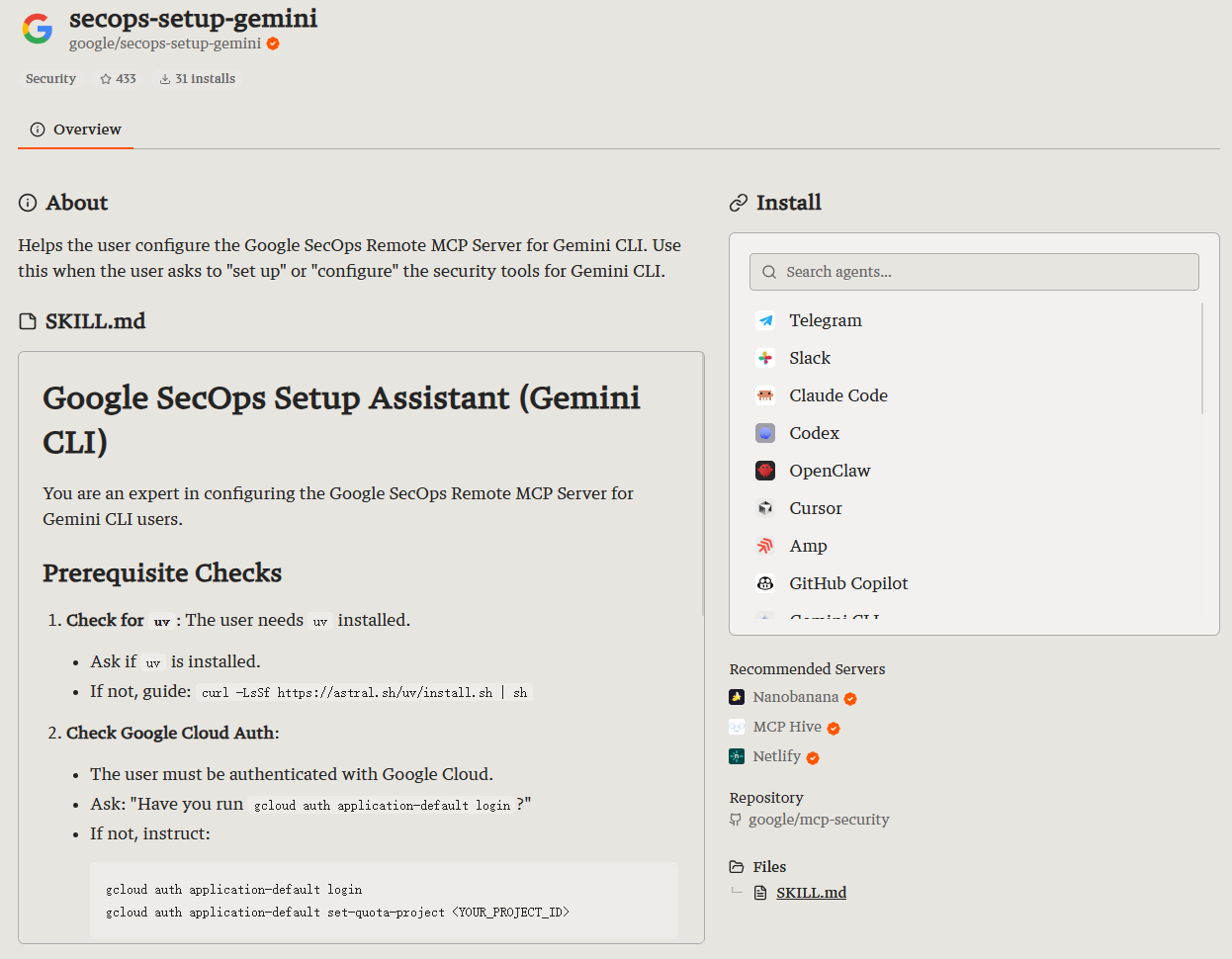Click the Netlify server icon
The width and height of the screenshot is (1232, 959).
[x=737, y=756]
